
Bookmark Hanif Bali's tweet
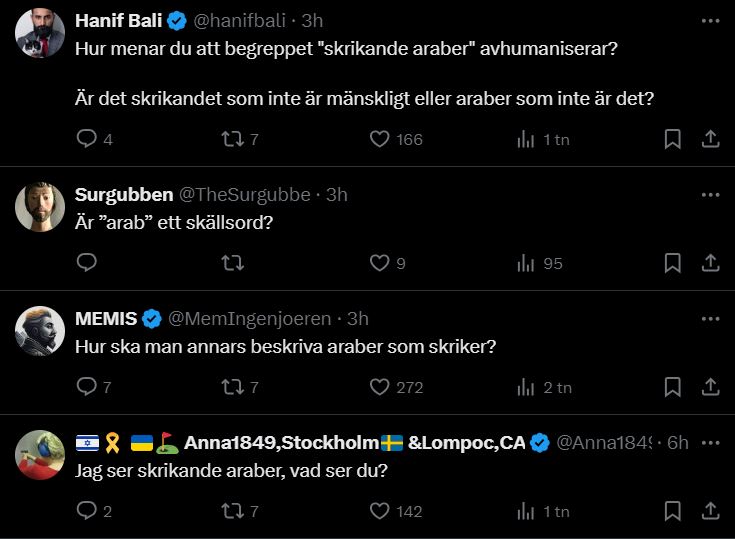[673, 139]
